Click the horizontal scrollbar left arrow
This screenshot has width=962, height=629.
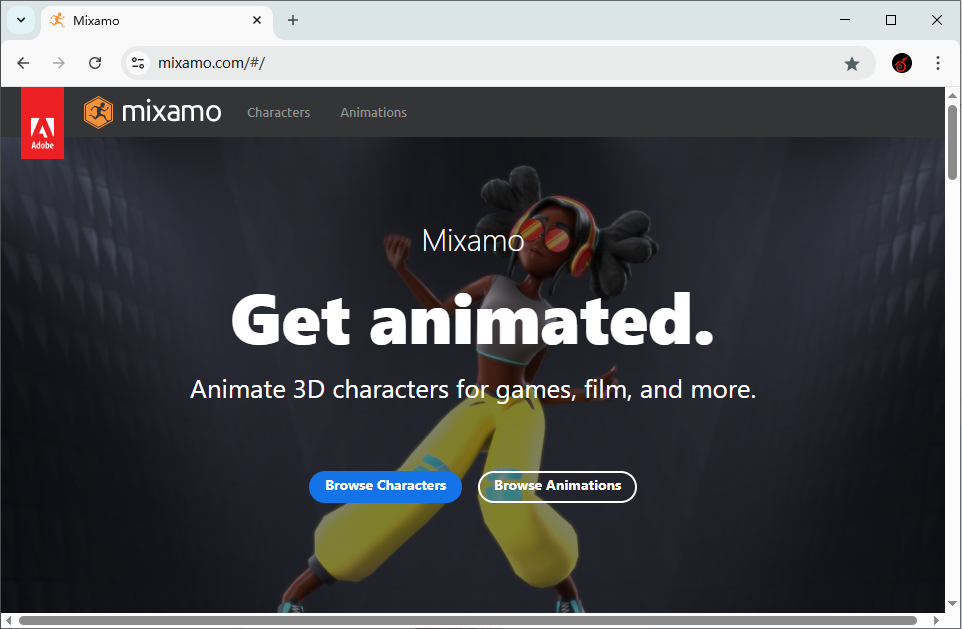(8, 620)
